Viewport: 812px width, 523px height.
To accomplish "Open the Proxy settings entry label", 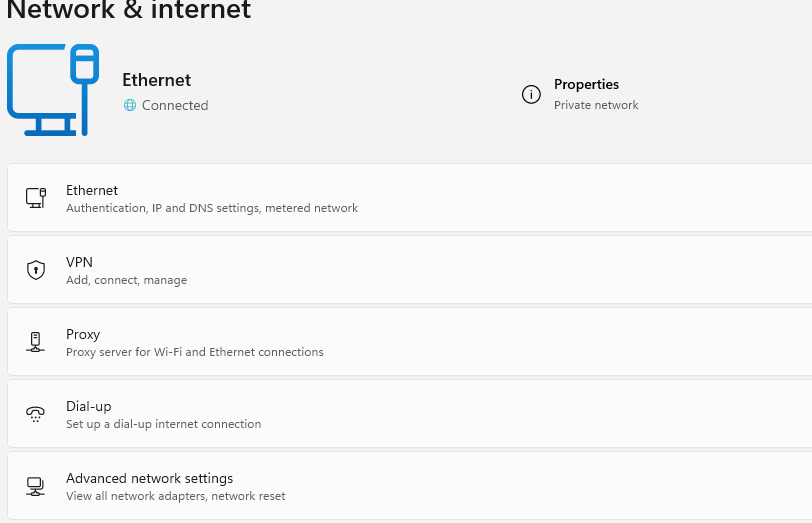I will [83, 334].
